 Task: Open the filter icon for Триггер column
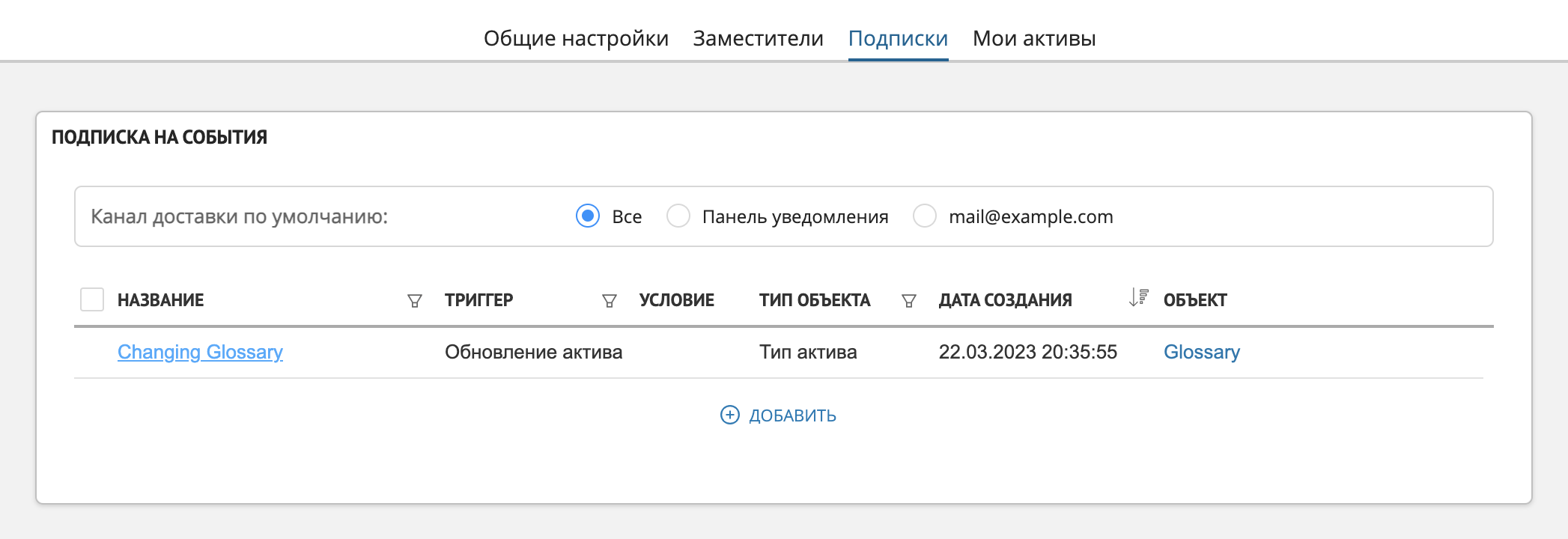tap(609, 301)
